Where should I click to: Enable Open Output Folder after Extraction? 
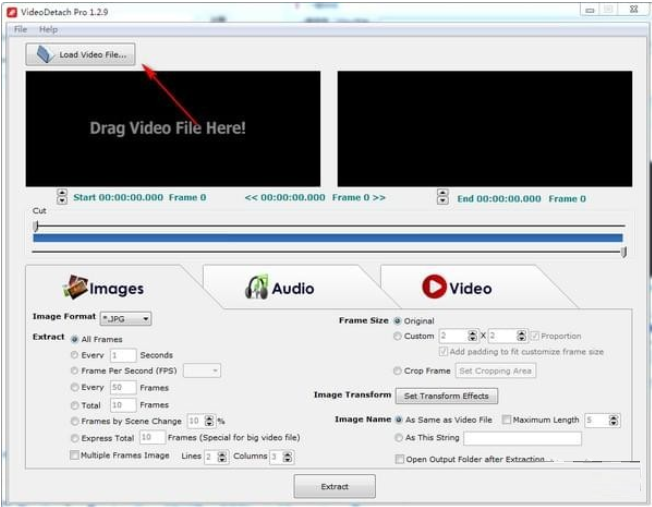pyautogui.click(x=400, y=459)
